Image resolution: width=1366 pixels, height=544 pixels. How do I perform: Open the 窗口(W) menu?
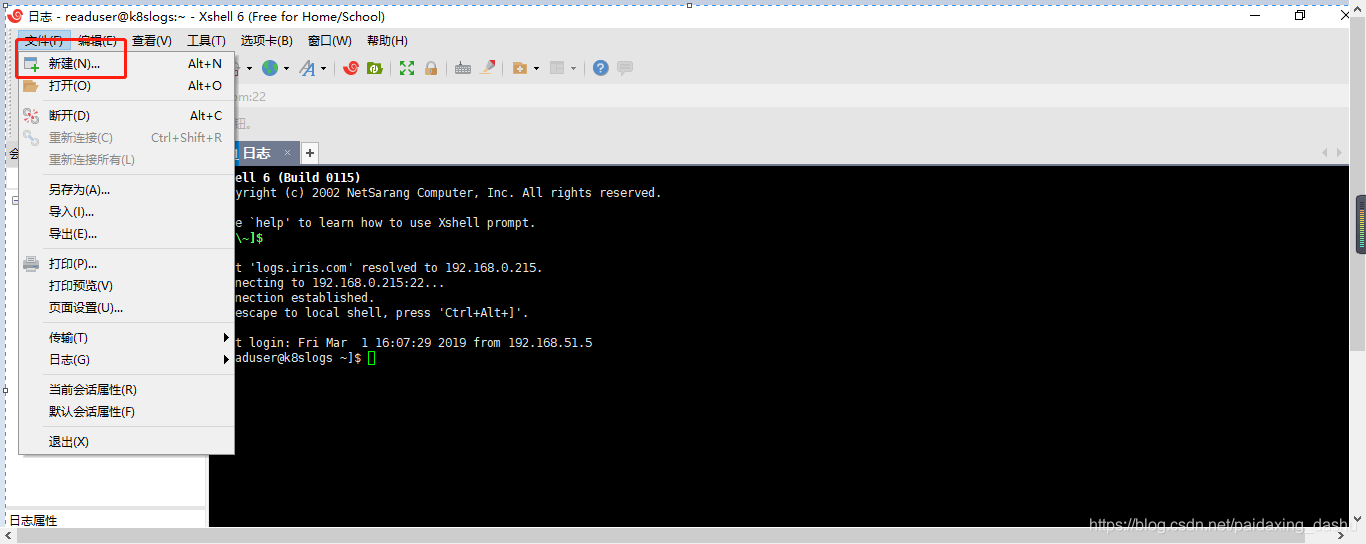330,41
